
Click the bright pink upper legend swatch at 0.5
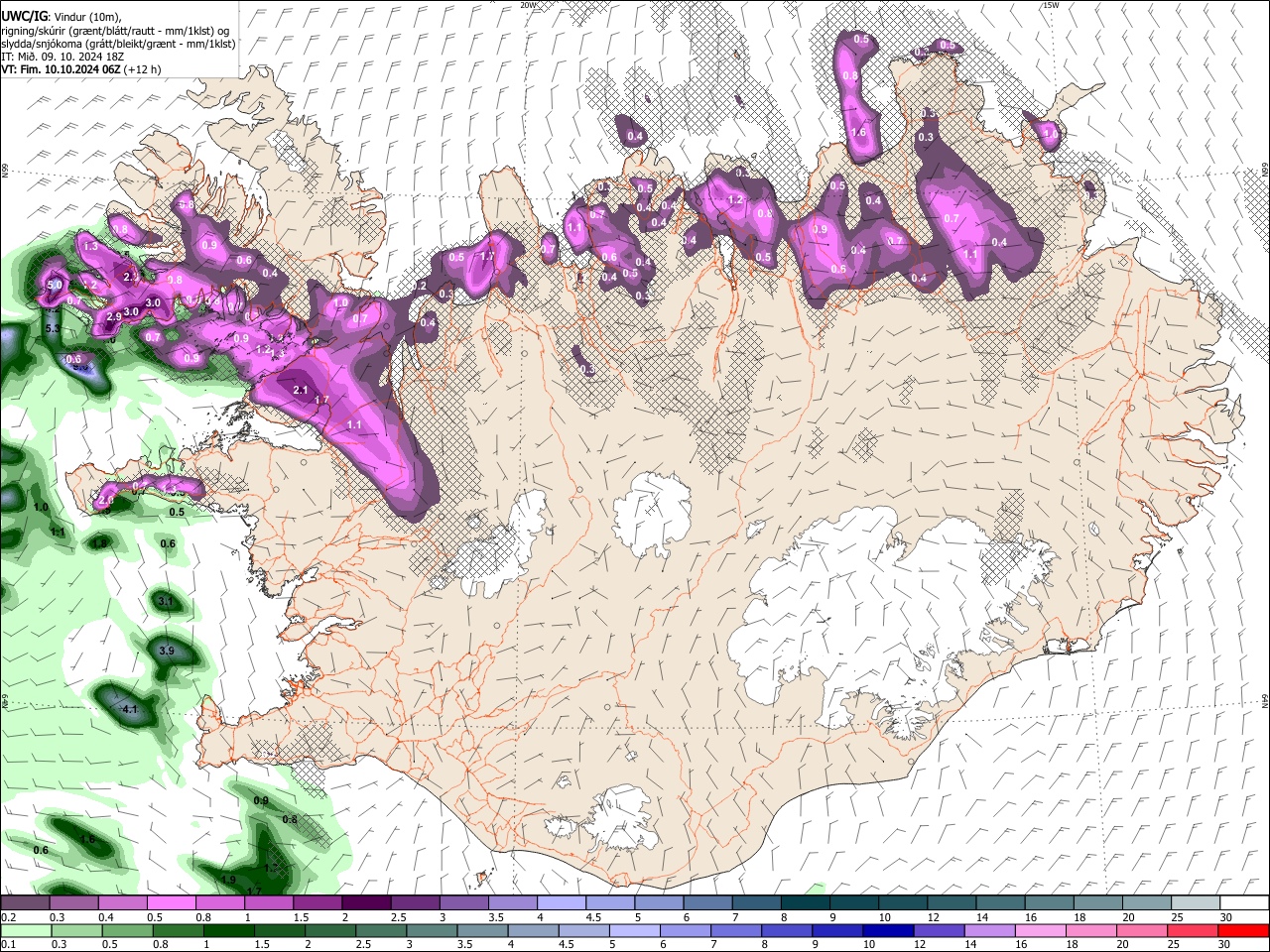(x=171, y=903)
